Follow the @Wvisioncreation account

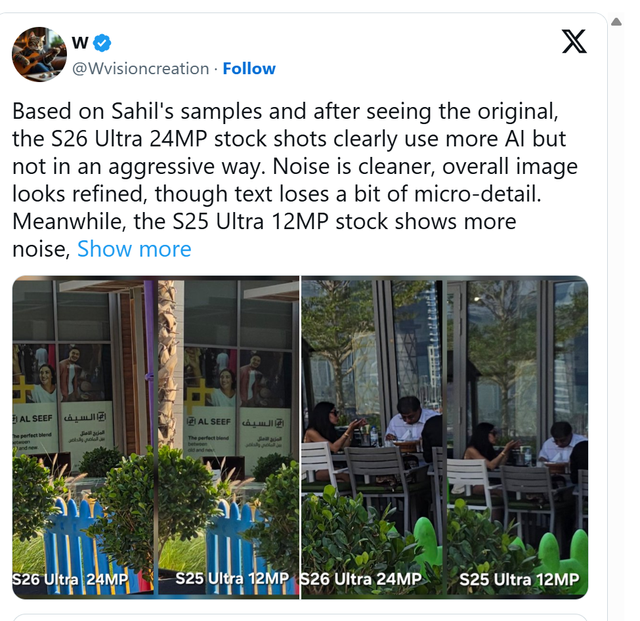point(249,68)
